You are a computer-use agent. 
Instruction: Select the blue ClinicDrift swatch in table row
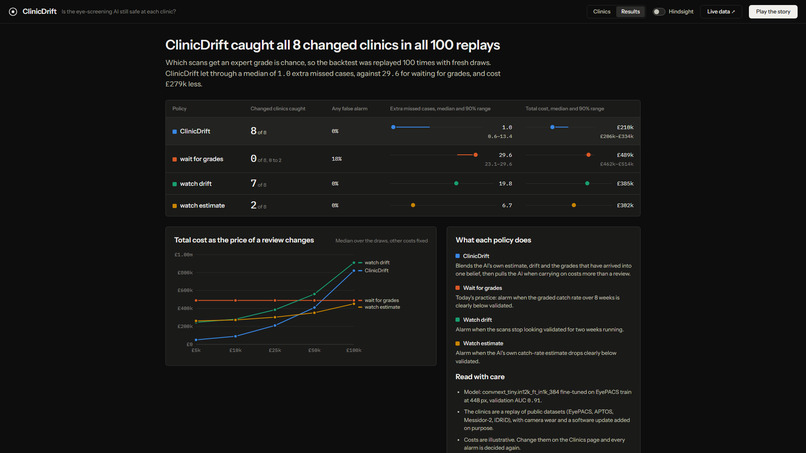tap(175, 132)
